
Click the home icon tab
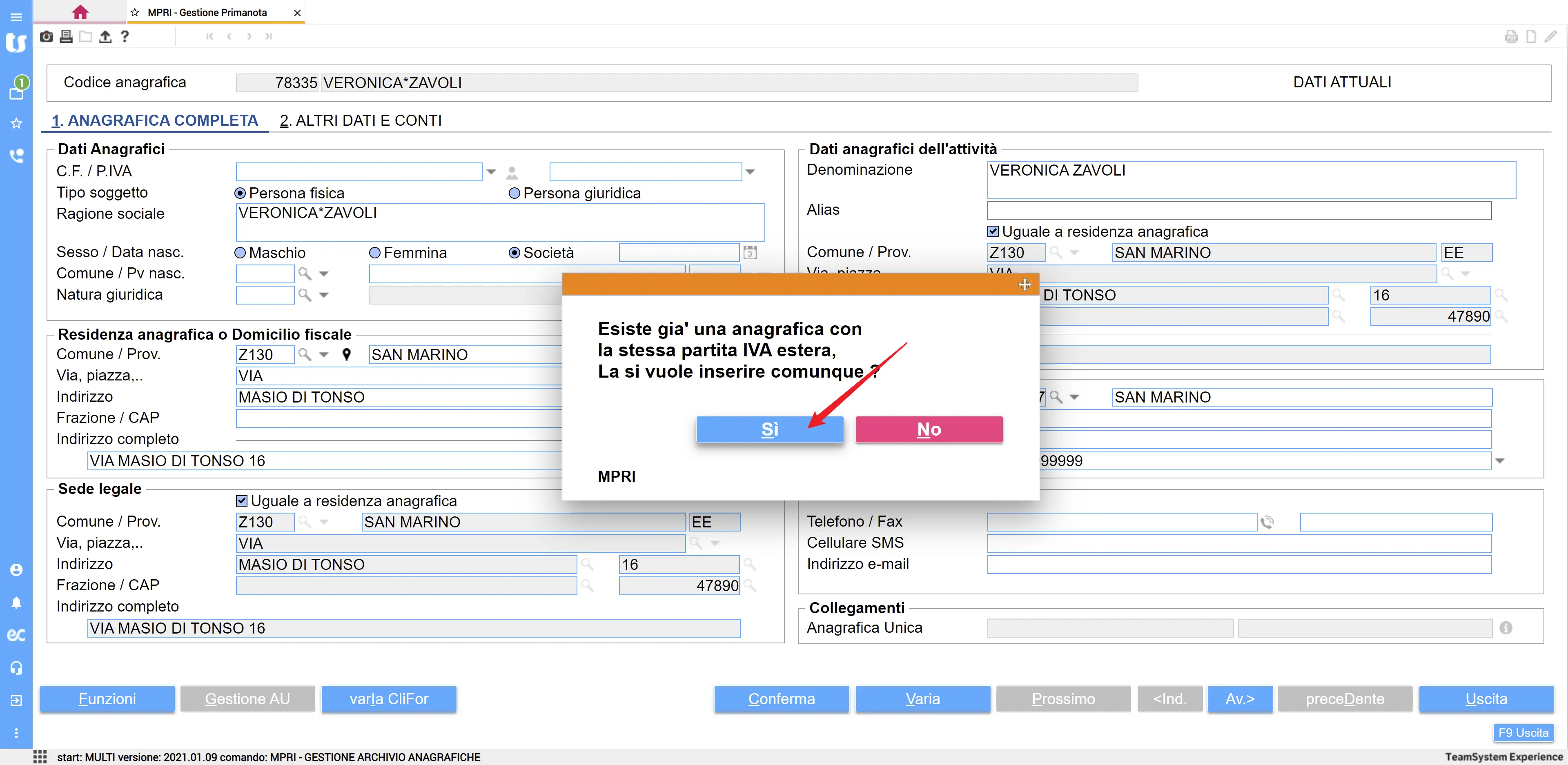[80, 12]
